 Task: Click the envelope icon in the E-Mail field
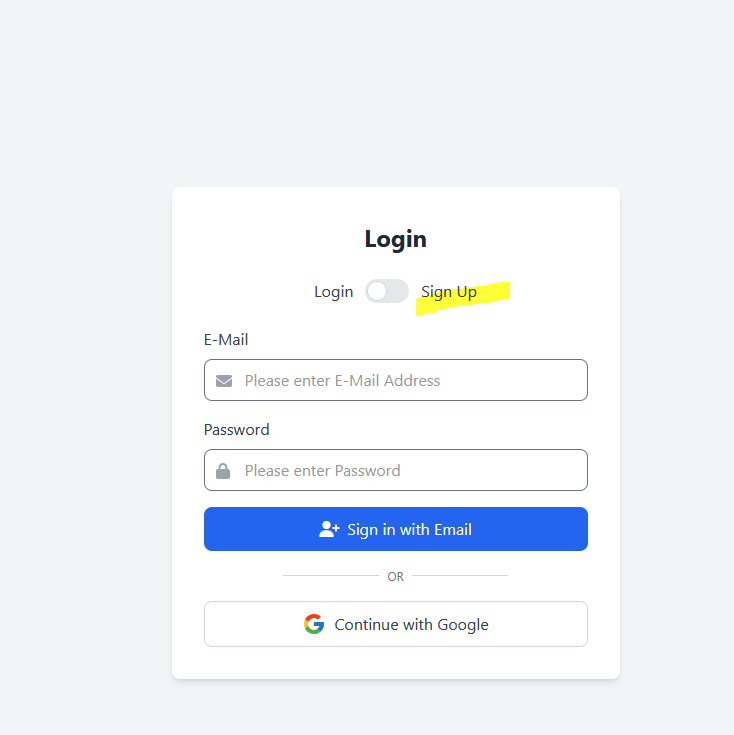point(224,381)
